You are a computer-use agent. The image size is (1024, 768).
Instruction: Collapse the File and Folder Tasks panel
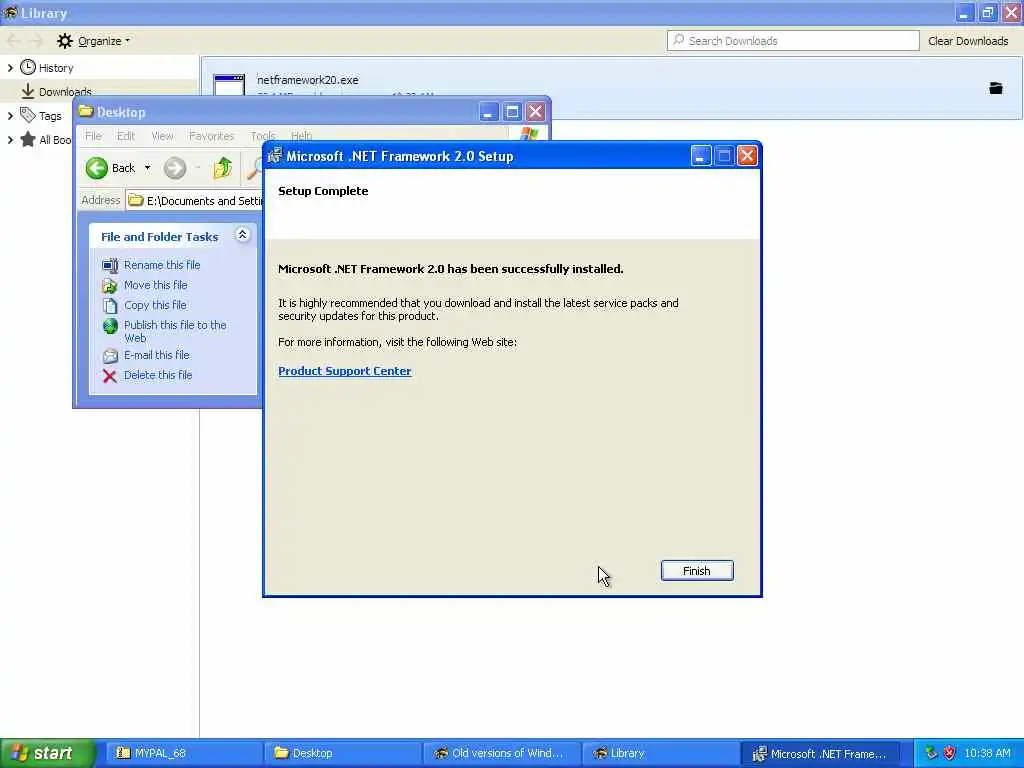pyautogui.click(x=242, y=235)
